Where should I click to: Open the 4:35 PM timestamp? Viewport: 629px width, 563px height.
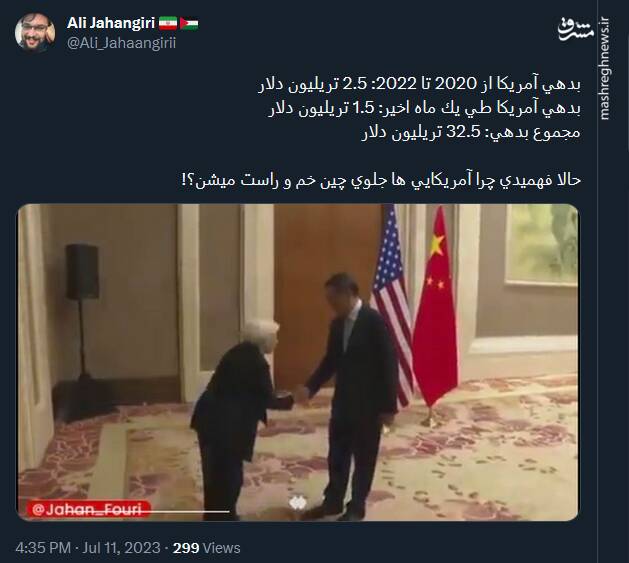(43, 548)
